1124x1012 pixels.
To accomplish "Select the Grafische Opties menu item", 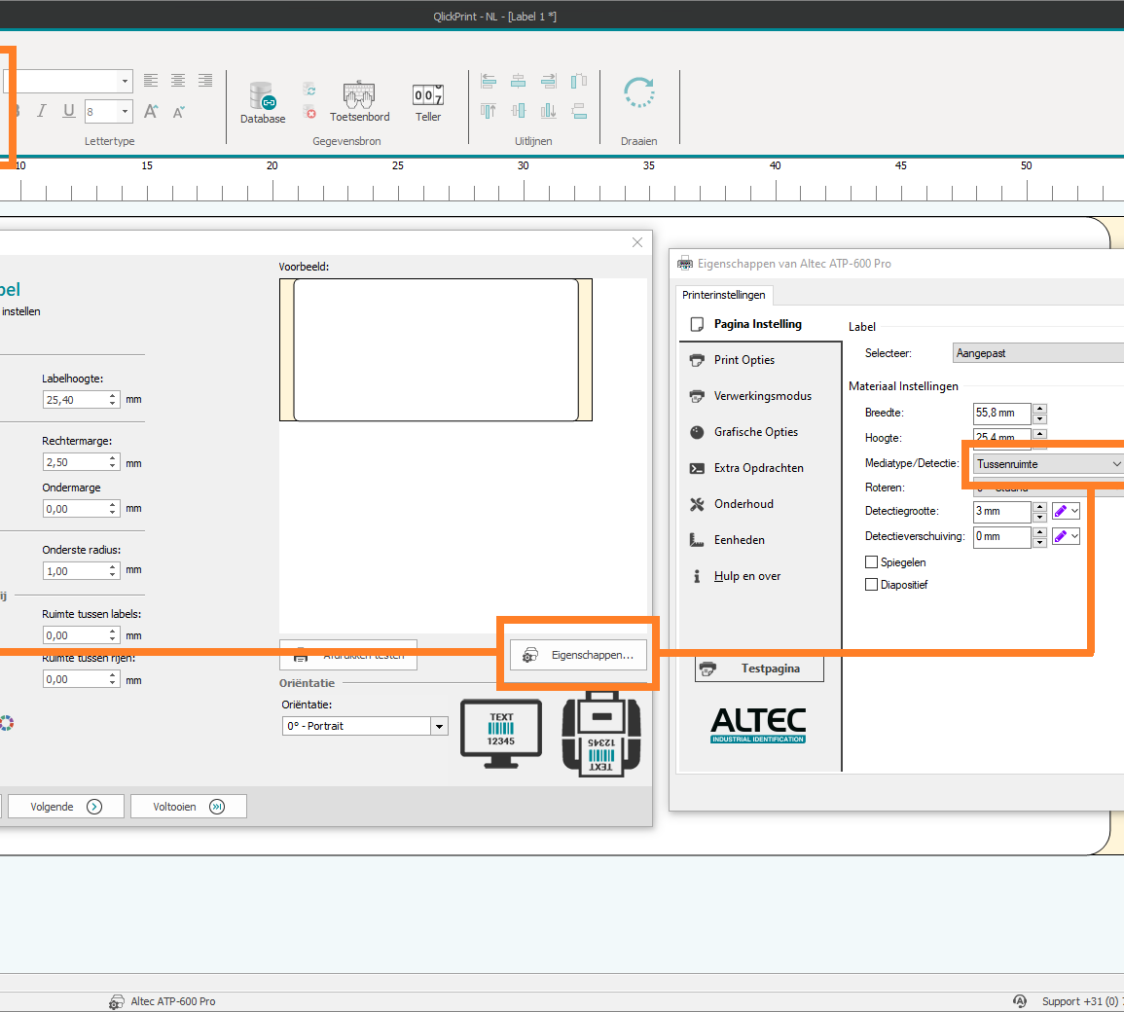I will (x=755, y=432).
